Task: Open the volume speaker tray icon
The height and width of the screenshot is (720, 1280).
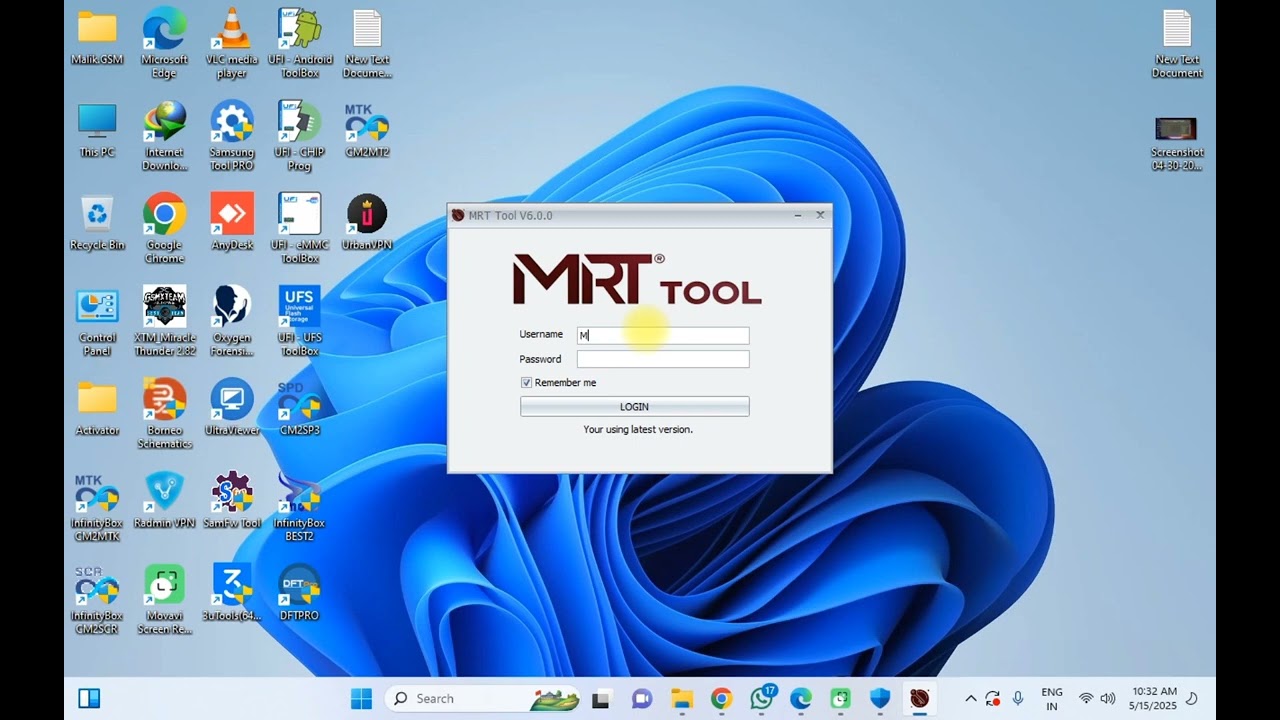Action: [1108, 698]
